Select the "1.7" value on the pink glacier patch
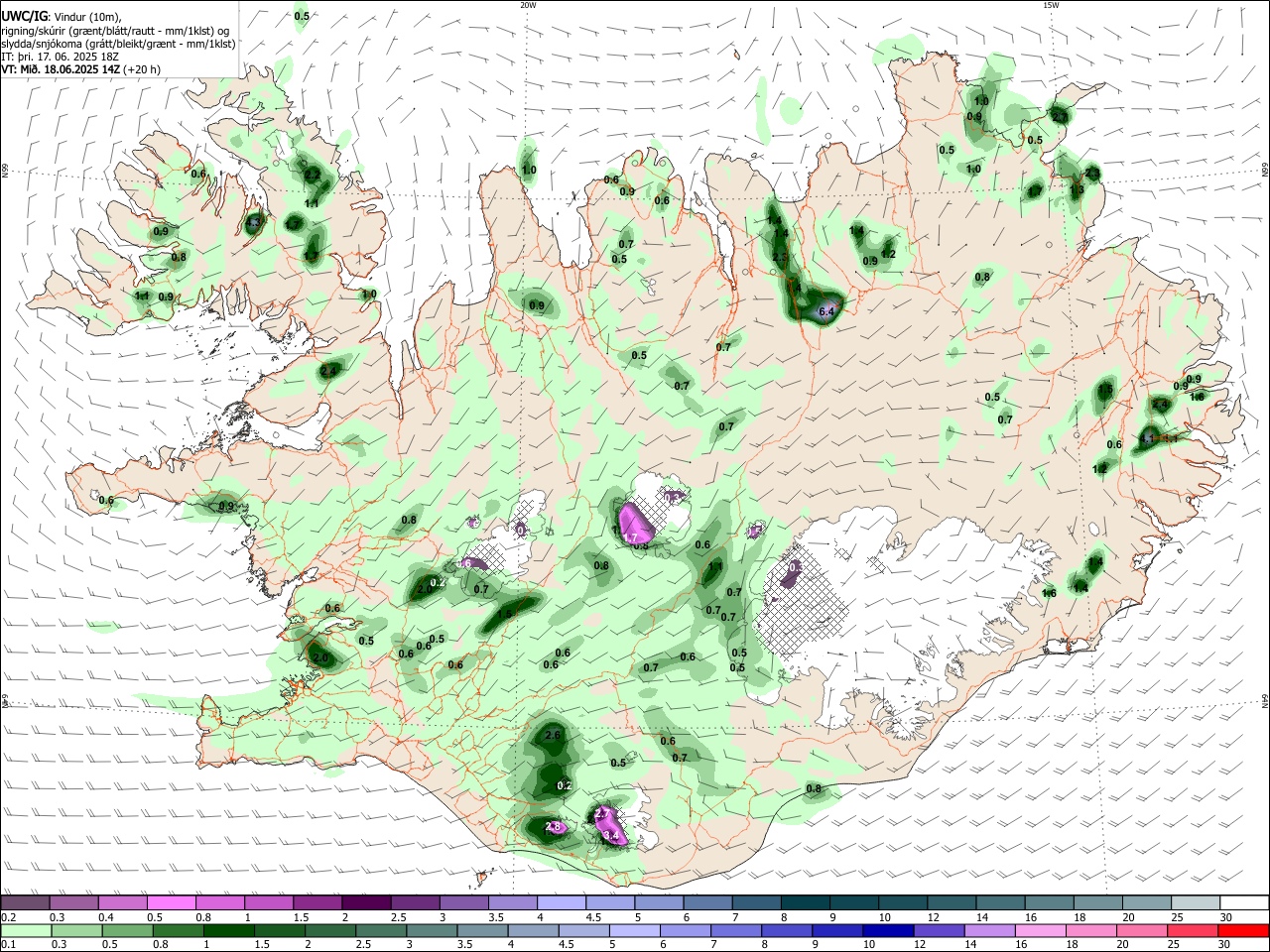This screenshot has width=1270, height=952. click(629, 537)
